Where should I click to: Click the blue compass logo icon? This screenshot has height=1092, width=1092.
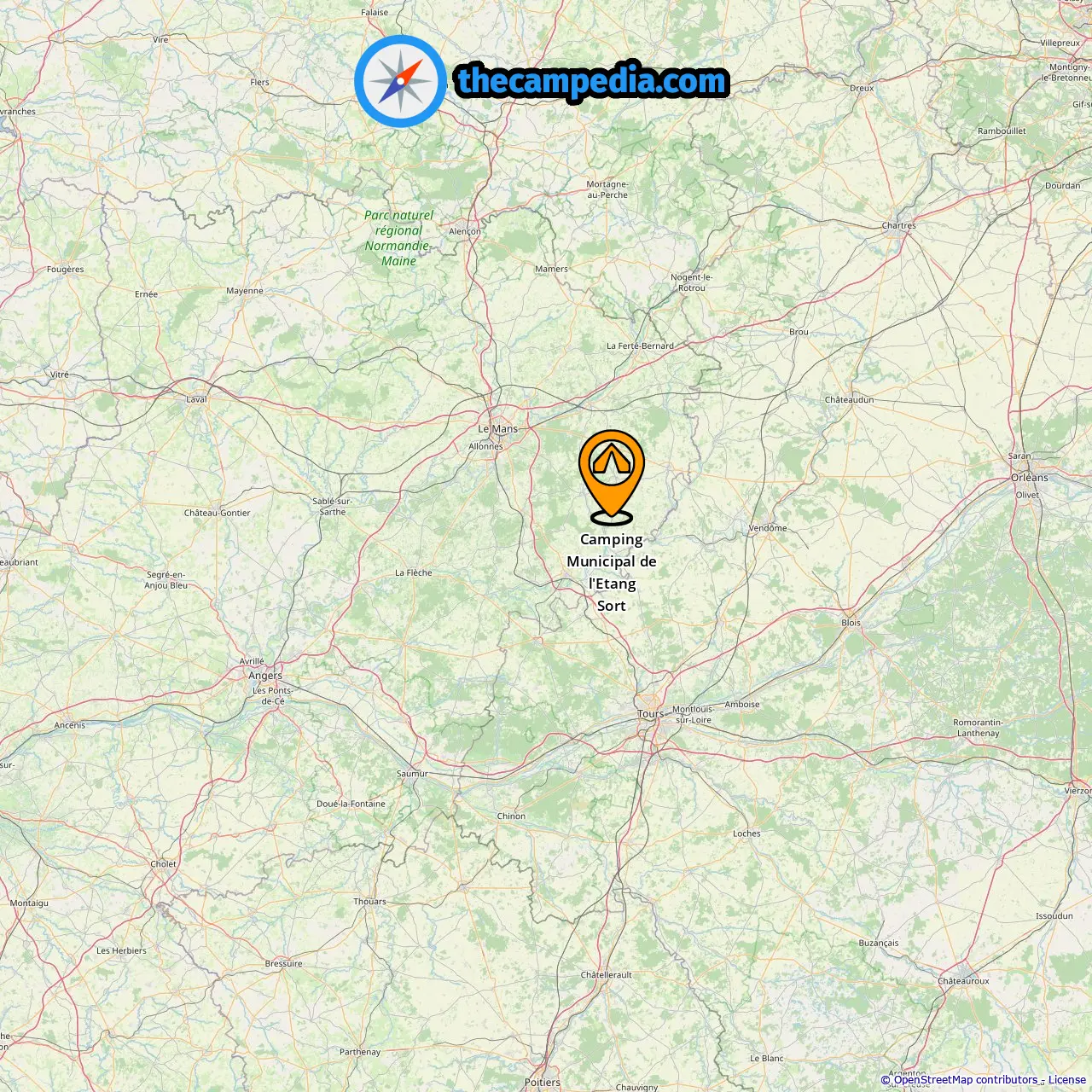tap(400, 81)
